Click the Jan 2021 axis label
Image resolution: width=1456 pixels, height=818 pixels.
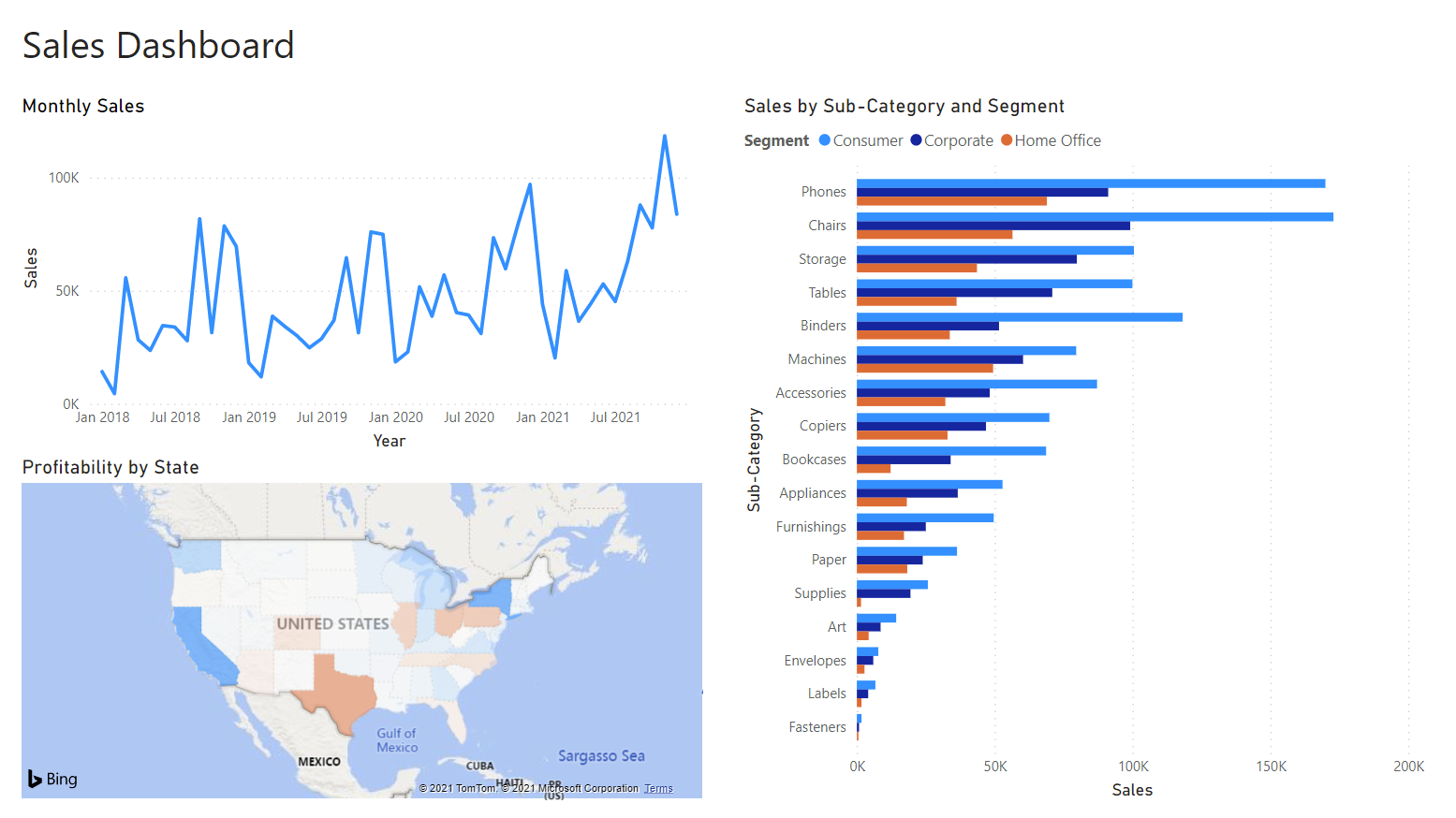click(x=543, y=417)
